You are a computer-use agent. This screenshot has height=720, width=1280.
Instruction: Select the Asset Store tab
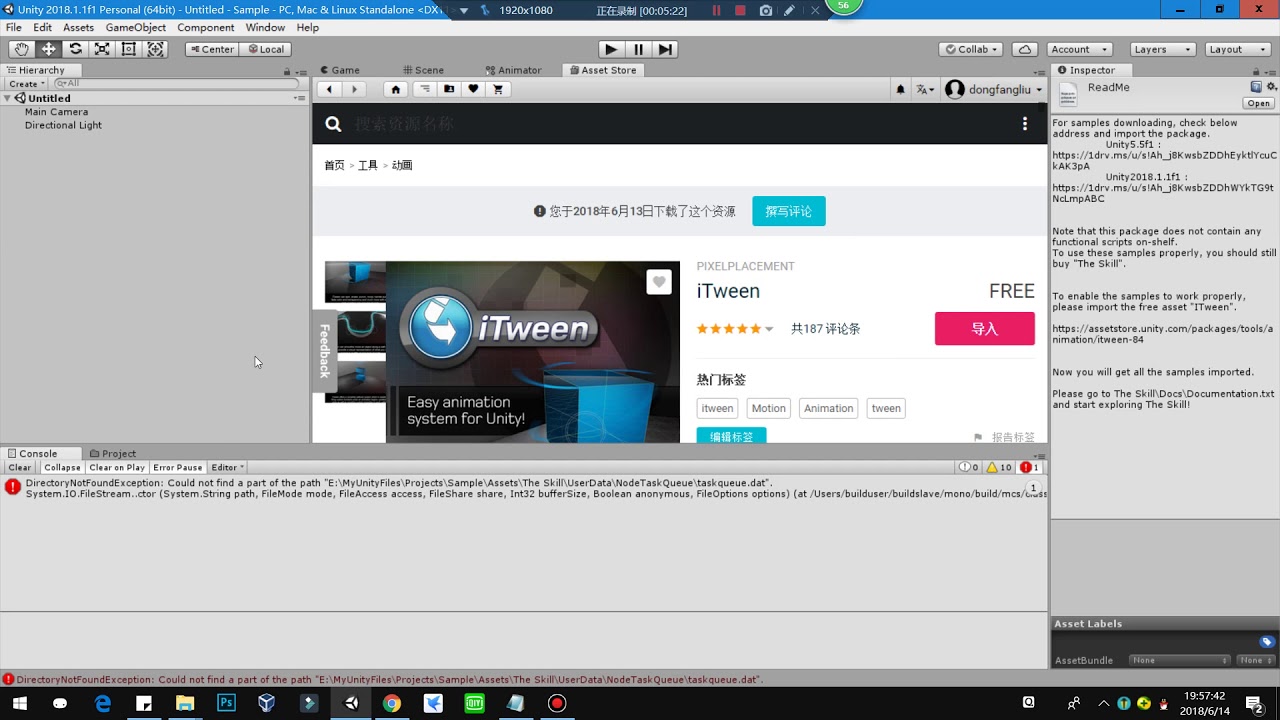click(x=603, y=70)
